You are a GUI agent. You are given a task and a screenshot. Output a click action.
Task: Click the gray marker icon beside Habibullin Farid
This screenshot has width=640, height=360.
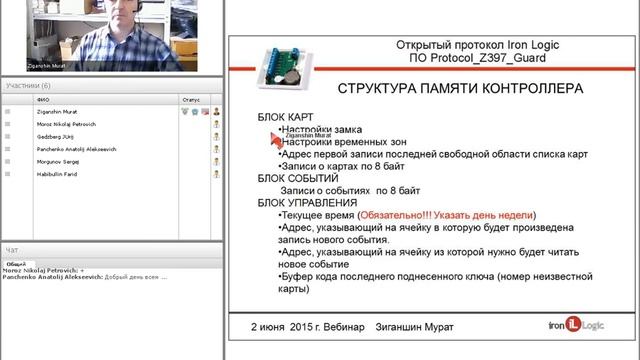(7, 174)
